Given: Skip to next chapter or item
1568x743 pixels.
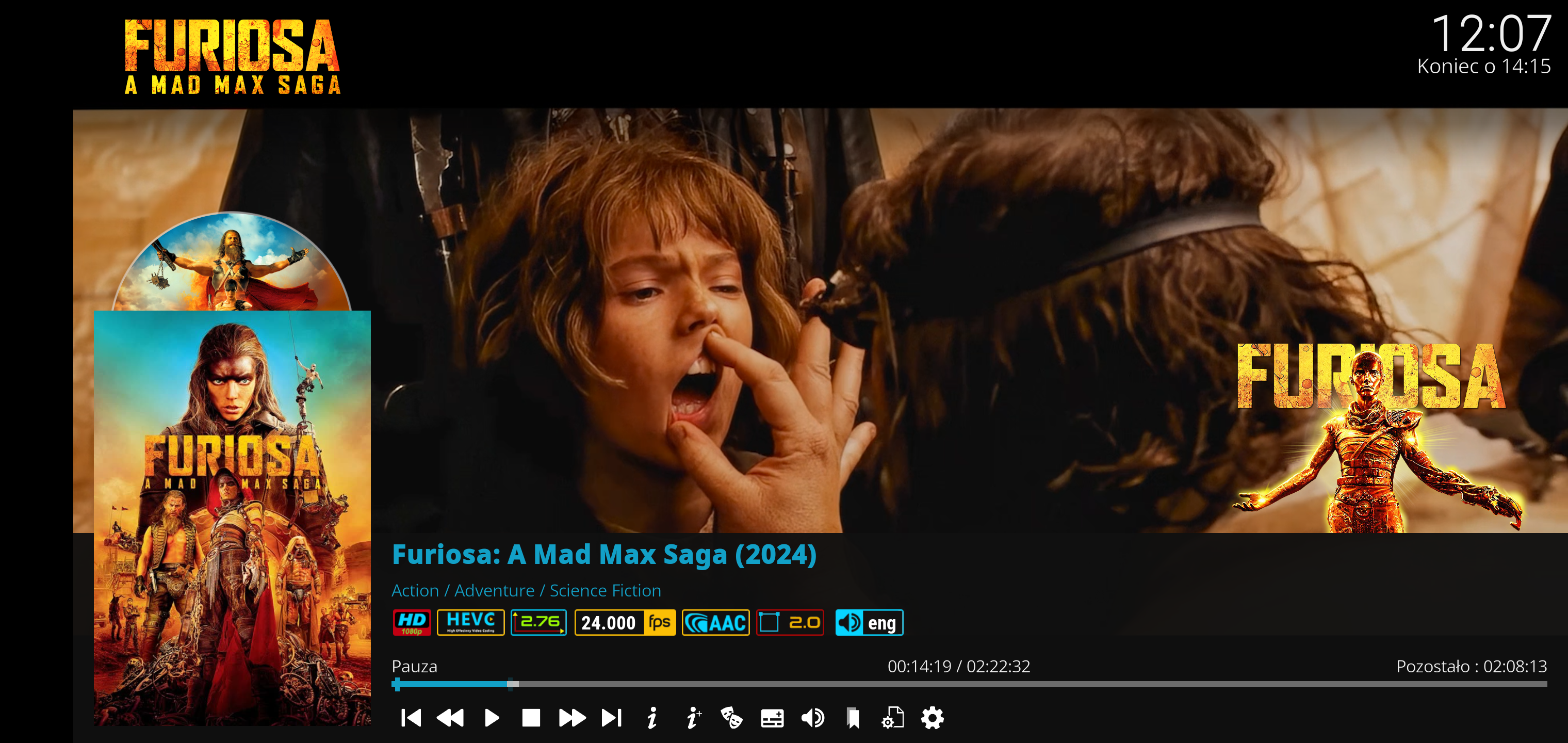Looking at the screenshot, I should [x=612, y=718].
